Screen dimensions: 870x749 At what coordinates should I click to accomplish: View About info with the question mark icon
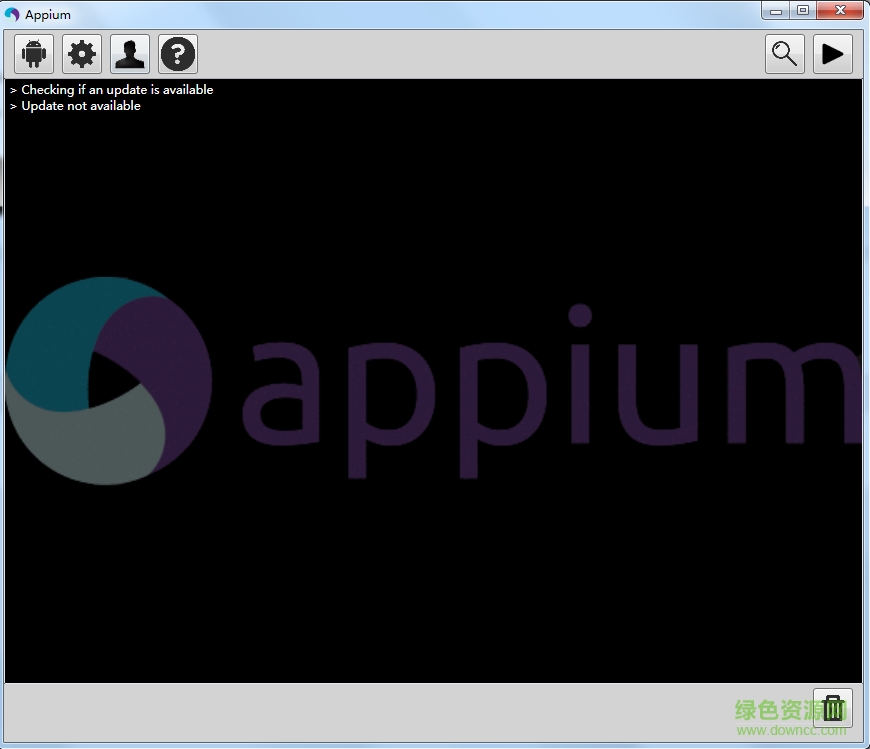[x=177, y=54]
